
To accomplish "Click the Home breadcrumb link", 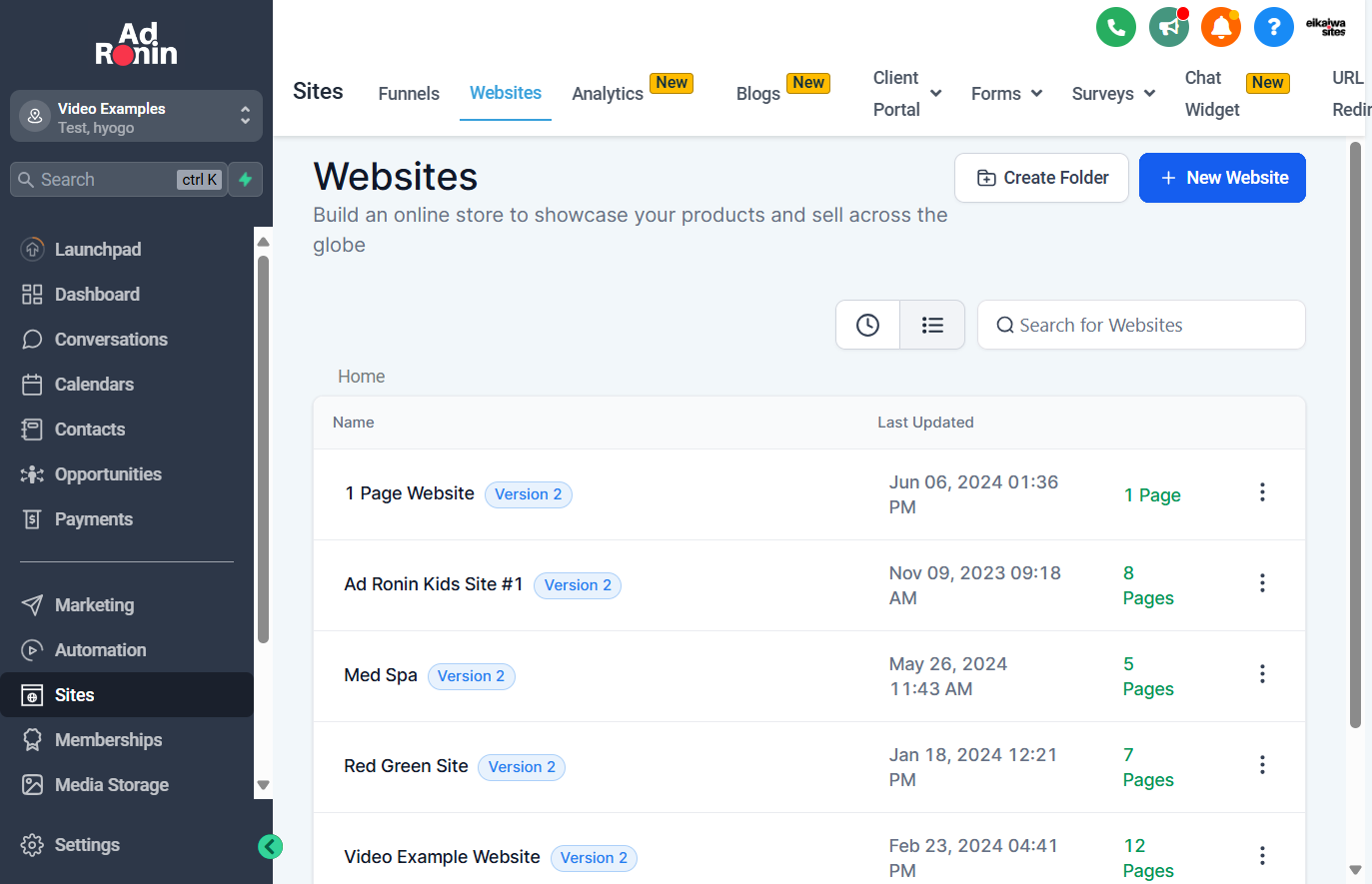I will coord(362,377).
